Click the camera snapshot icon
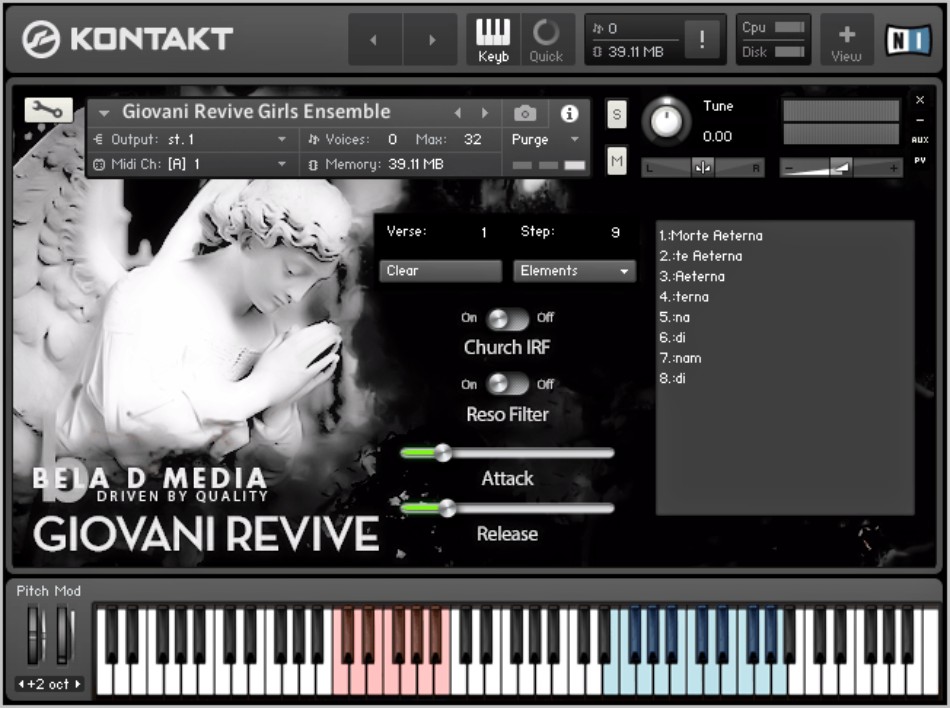The height and width of the screenshot is (708, 950). pyautogui.click(x=525, y=113)
